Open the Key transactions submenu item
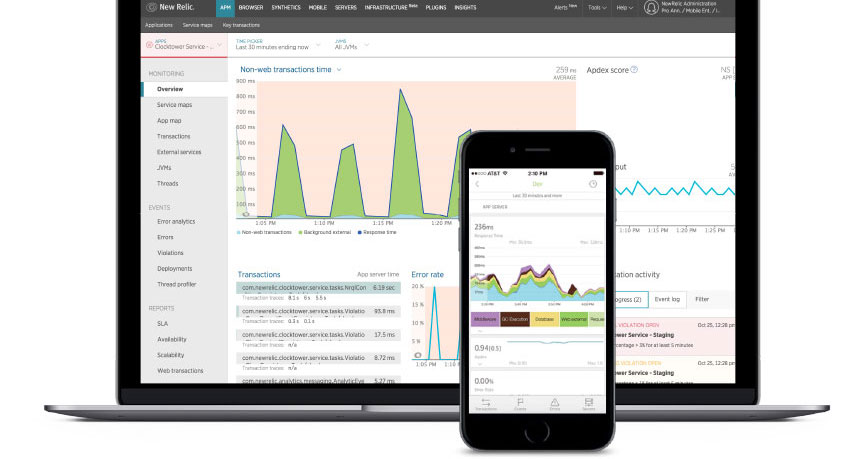861x459 pixels. tap(241, 25)
